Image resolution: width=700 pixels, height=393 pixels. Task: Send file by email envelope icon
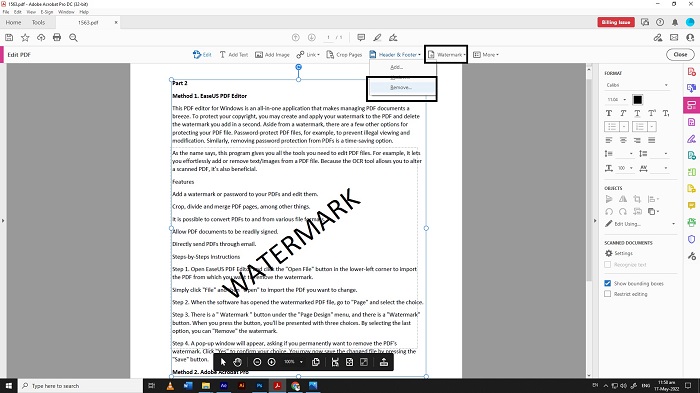(674, 38)
